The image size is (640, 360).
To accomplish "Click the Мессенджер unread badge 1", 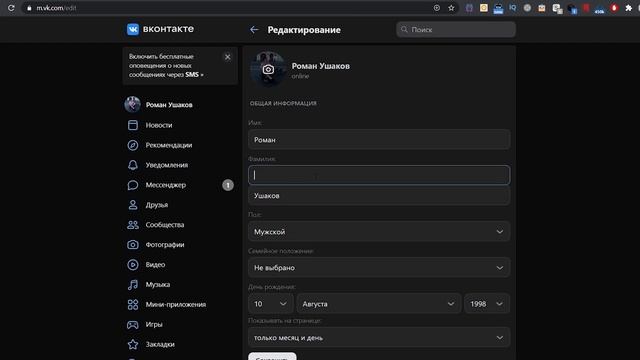I will pos(228,185).
